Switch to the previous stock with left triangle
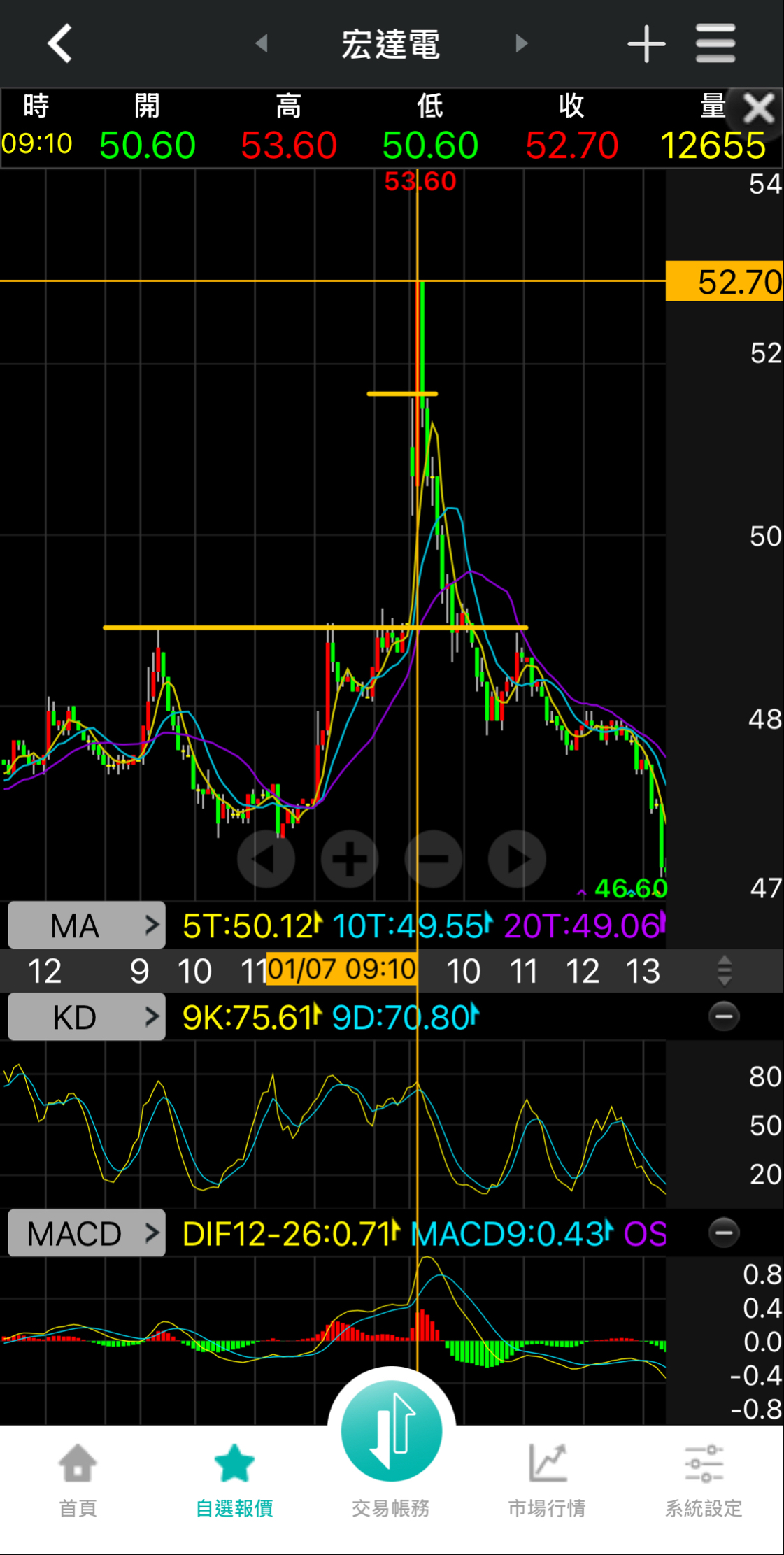This screenshot has height=1555, width=784. tap(262, 43)
